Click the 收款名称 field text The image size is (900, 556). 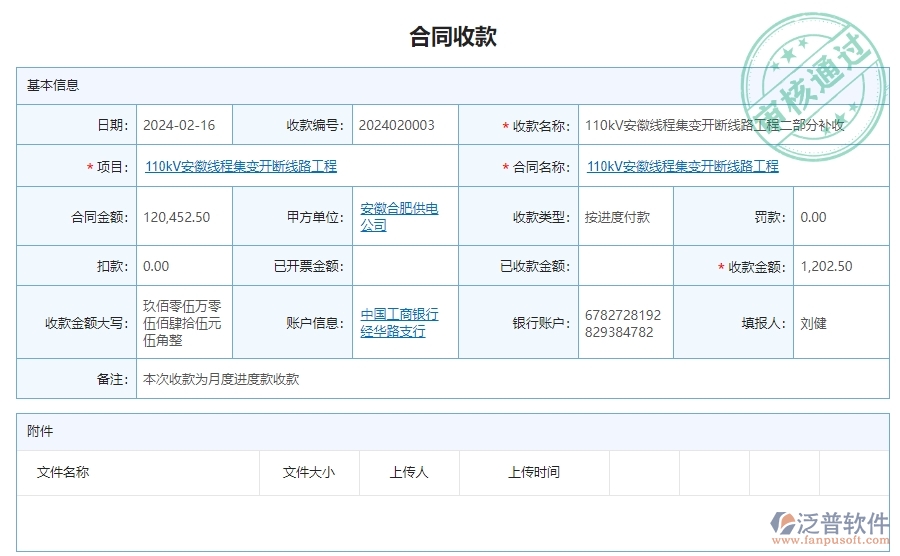[x=714, y=125]
